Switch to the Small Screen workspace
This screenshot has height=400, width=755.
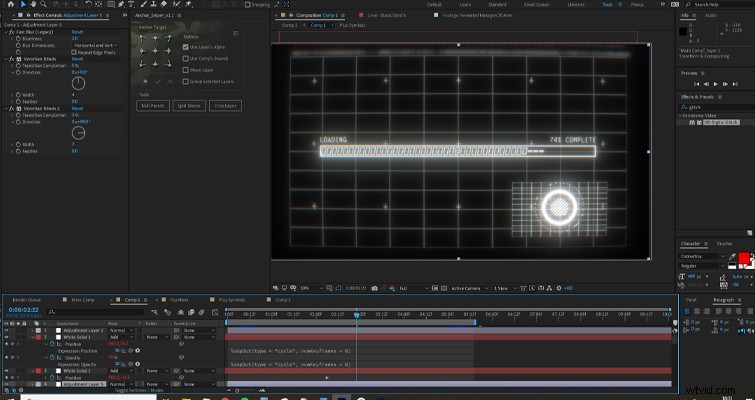click(536, 4)
